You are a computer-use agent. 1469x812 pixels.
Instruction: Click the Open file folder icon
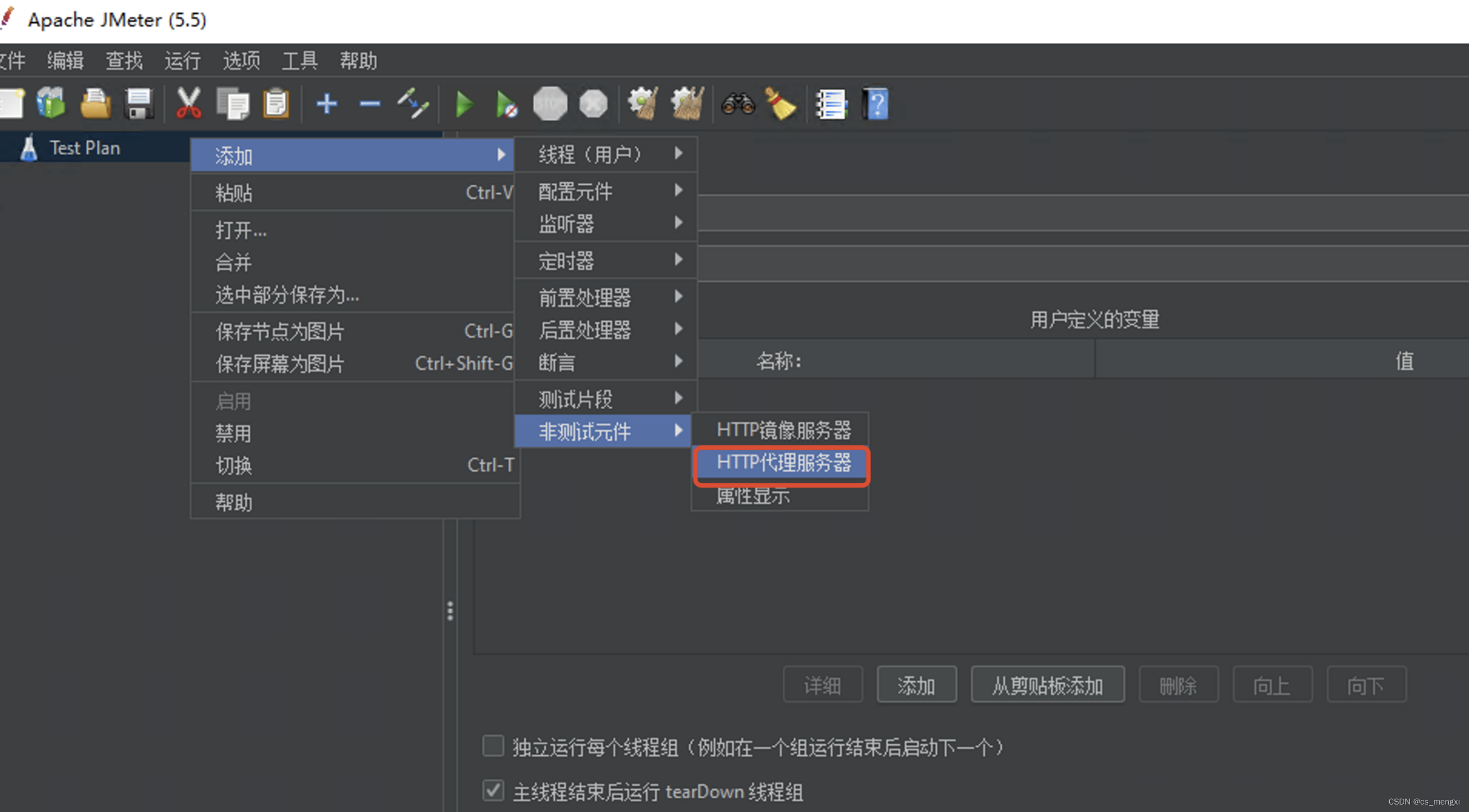95,104
